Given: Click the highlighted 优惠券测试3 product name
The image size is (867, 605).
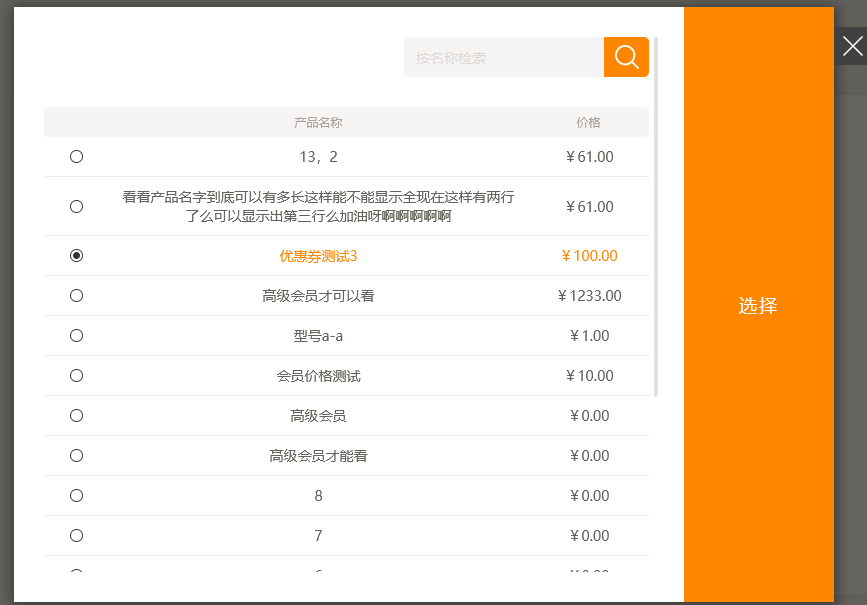Looking at the screenshot, I should pyautogui.click(x=318, y=256).
